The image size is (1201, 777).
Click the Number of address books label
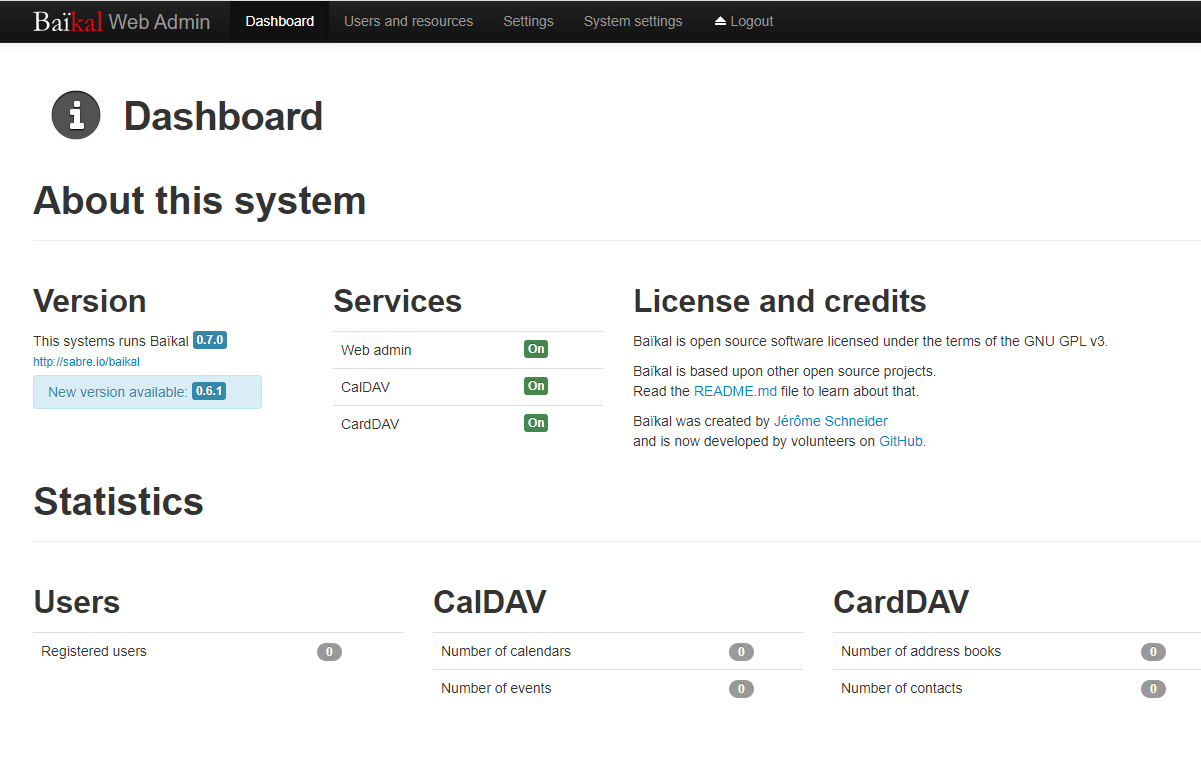tap(921, 651)
